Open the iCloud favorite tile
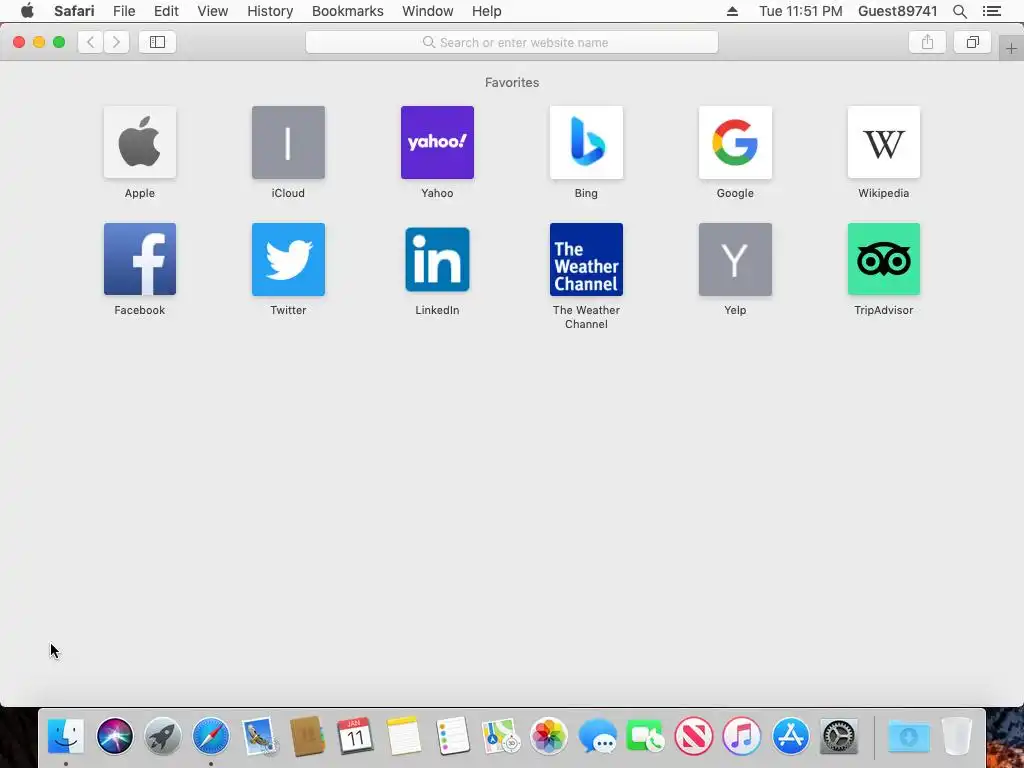Viewport: 1024px width, 768px height. 288,142
